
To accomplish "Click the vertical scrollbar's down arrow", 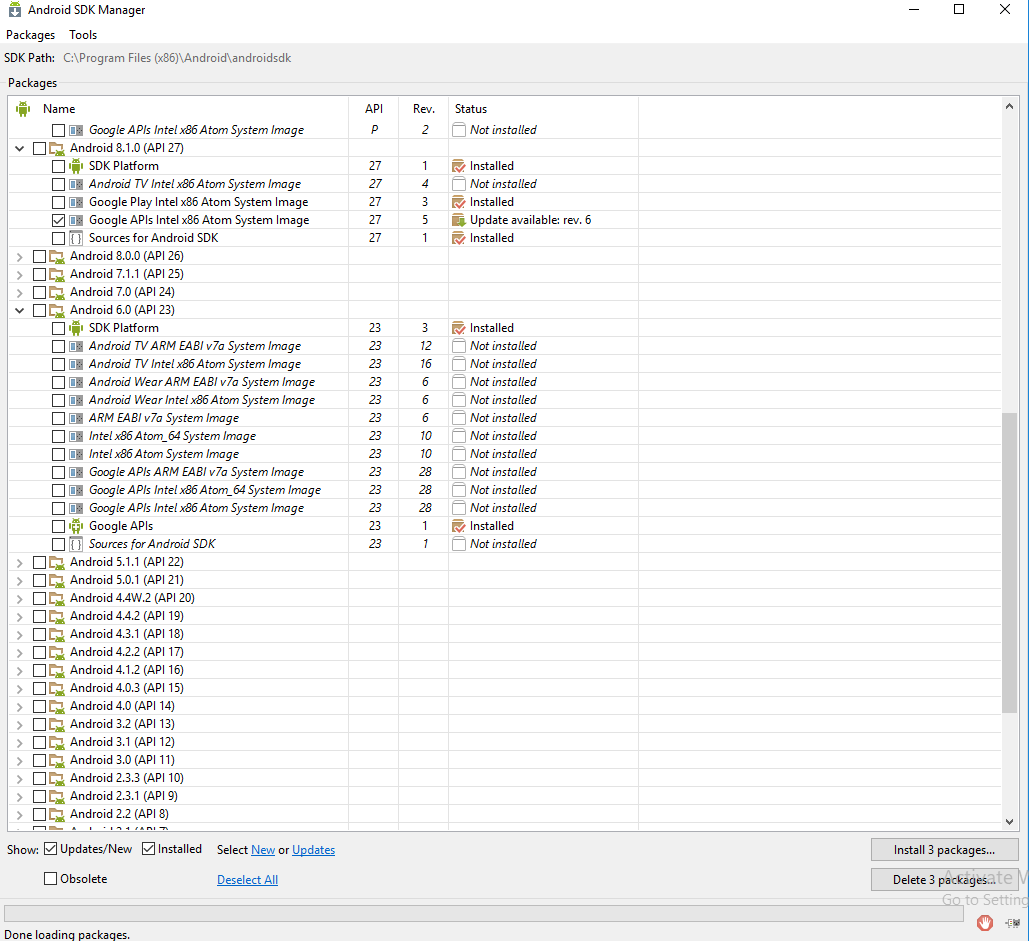I will pos(1010,822).
